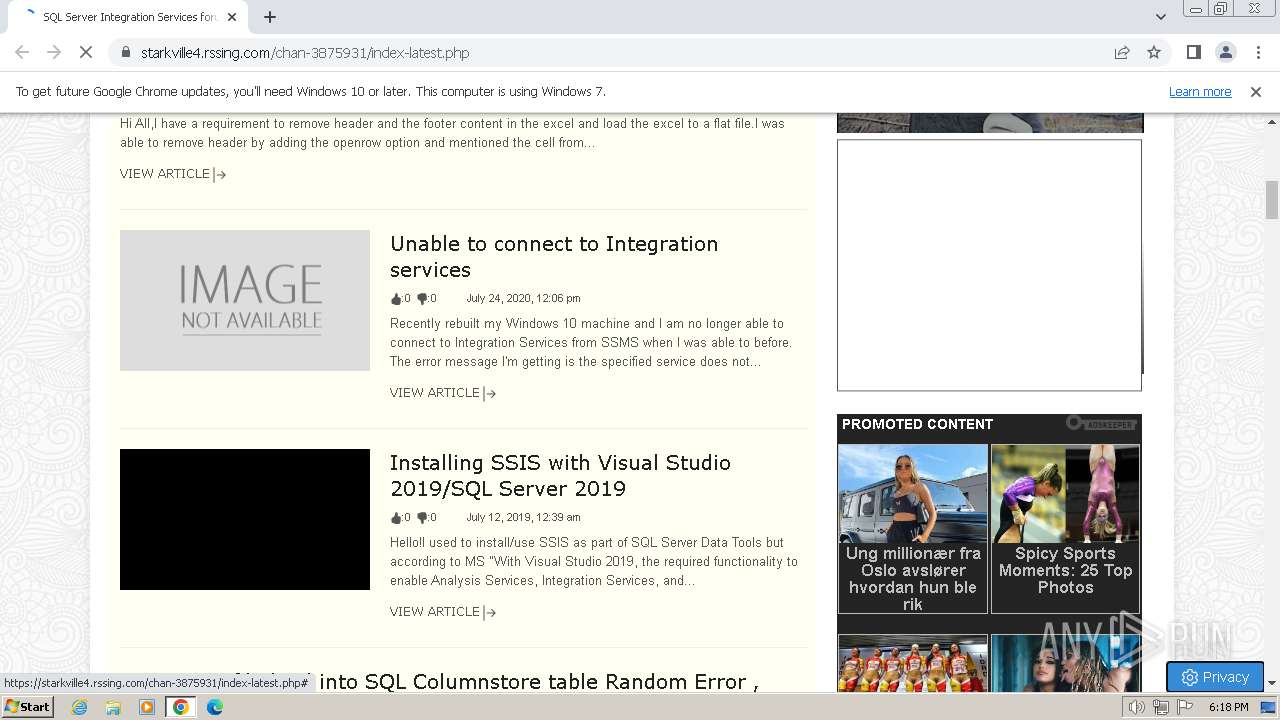Launch Internet Explorer from taskbar
This screenshot has height=720, width=1280.
pos(80,707)
